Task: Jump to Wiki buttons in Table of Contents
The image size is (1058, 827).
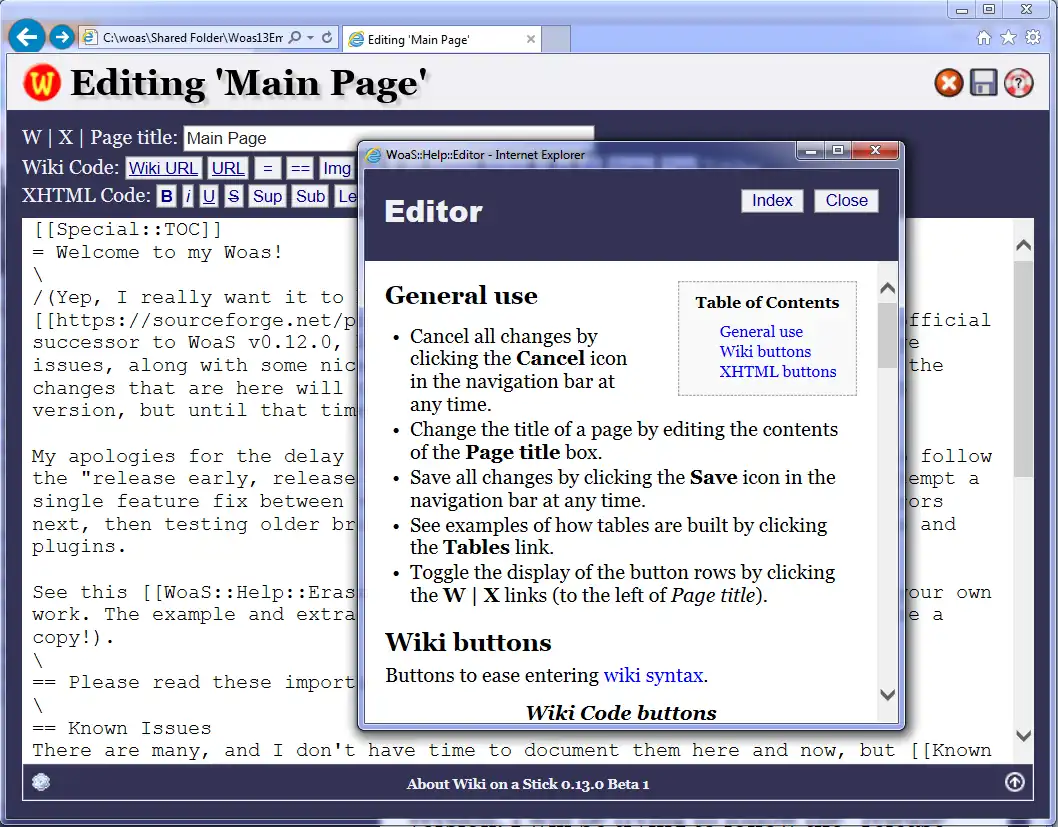Action: click(765, 351)
